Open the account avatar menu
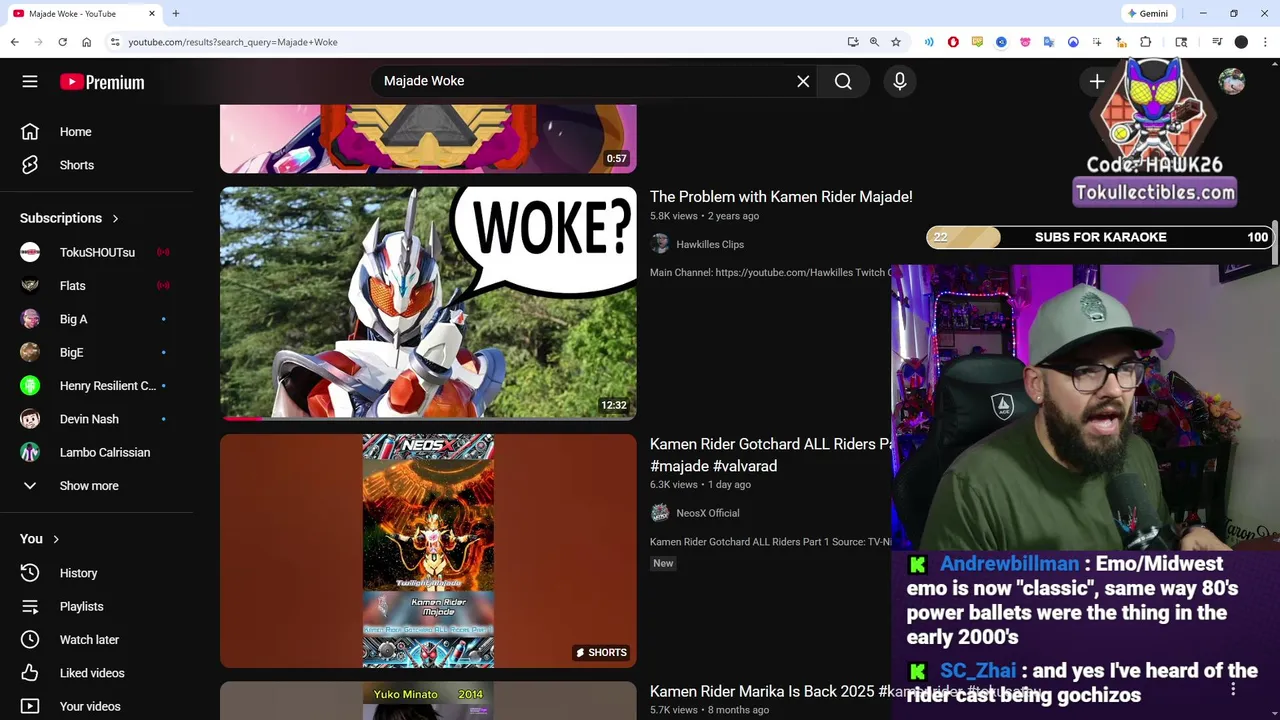 1232,81
